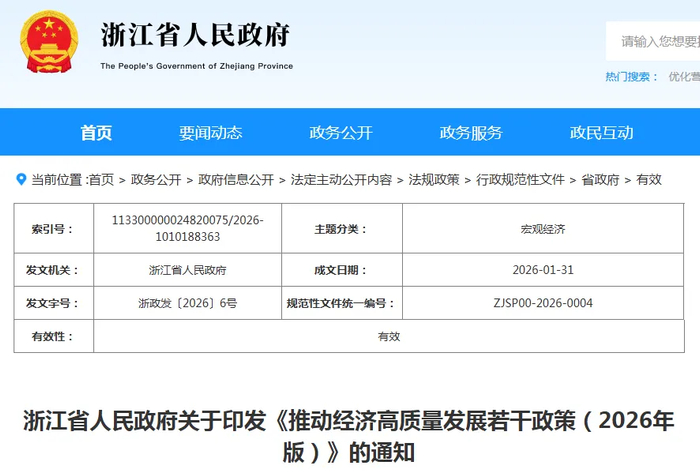Click the 发文机关 label cell
The image size is (700, 473).
[x=54, y=270]
